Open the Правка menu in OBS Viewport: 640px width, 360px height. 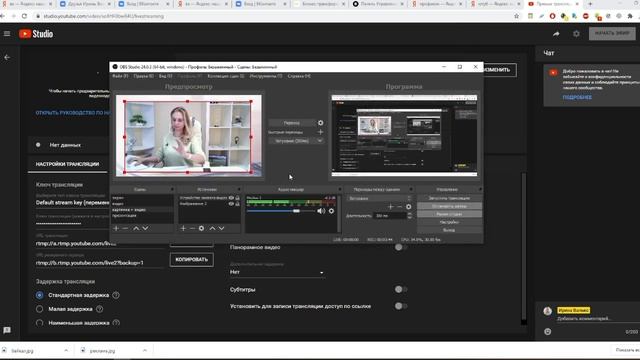[x=143, y=76]
